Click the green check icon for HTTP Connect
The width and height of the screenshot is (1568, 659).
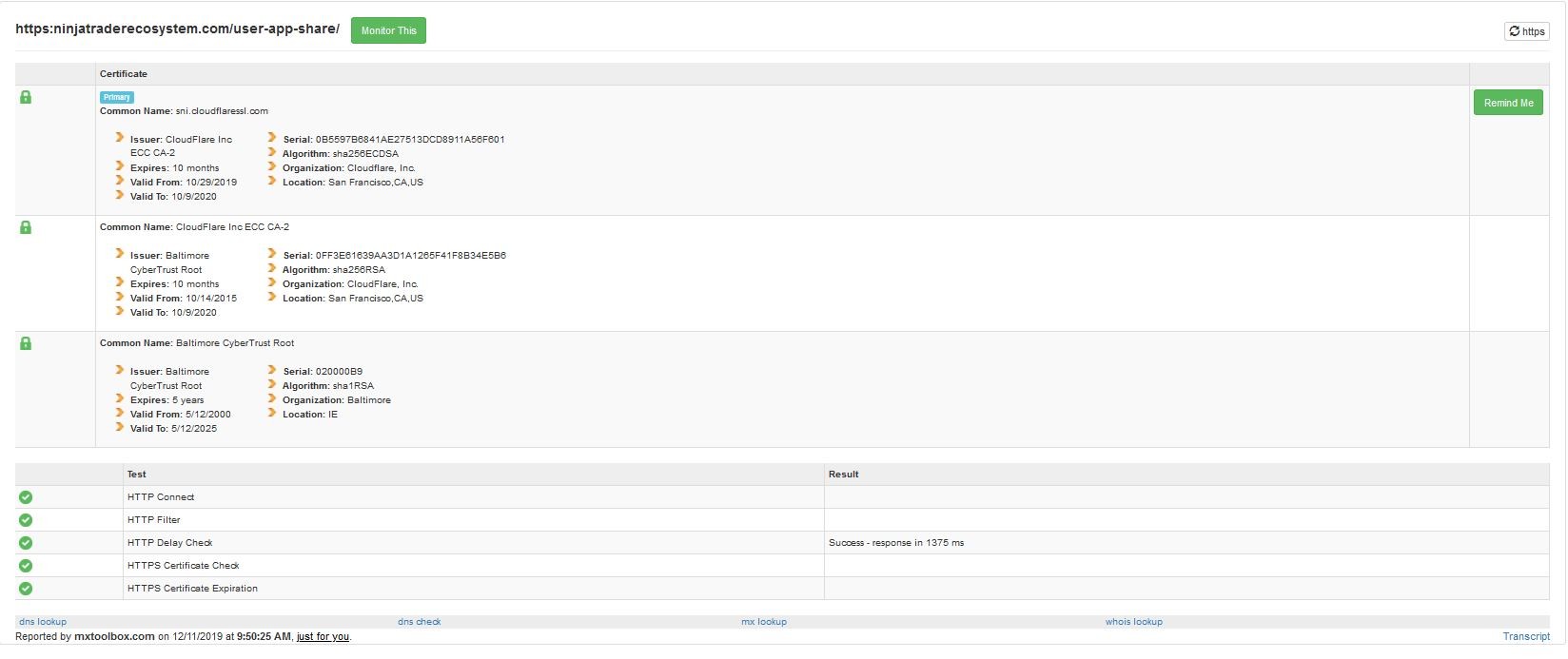click(26, 497)
